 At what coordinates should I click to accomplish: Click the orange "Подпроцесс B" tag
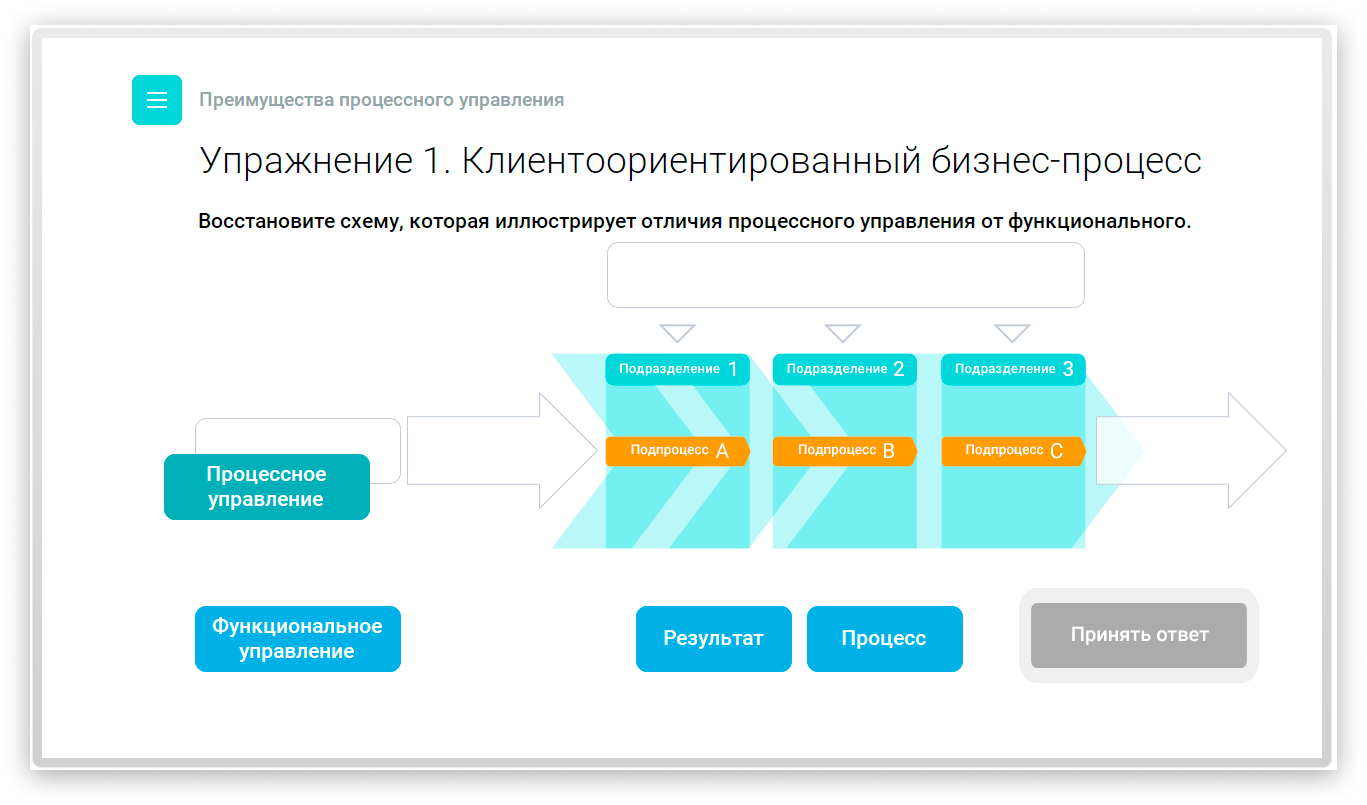pyautogui.click(x=845, y=451)
